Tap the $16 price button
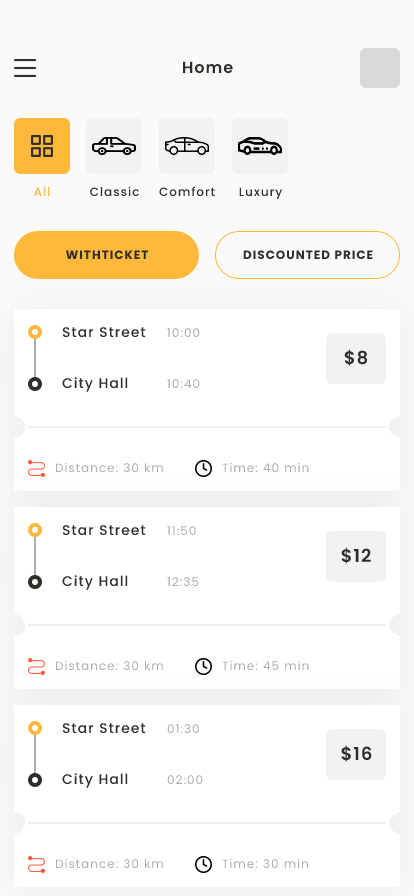This screenshot has width=414, height=896. point(356,754)
